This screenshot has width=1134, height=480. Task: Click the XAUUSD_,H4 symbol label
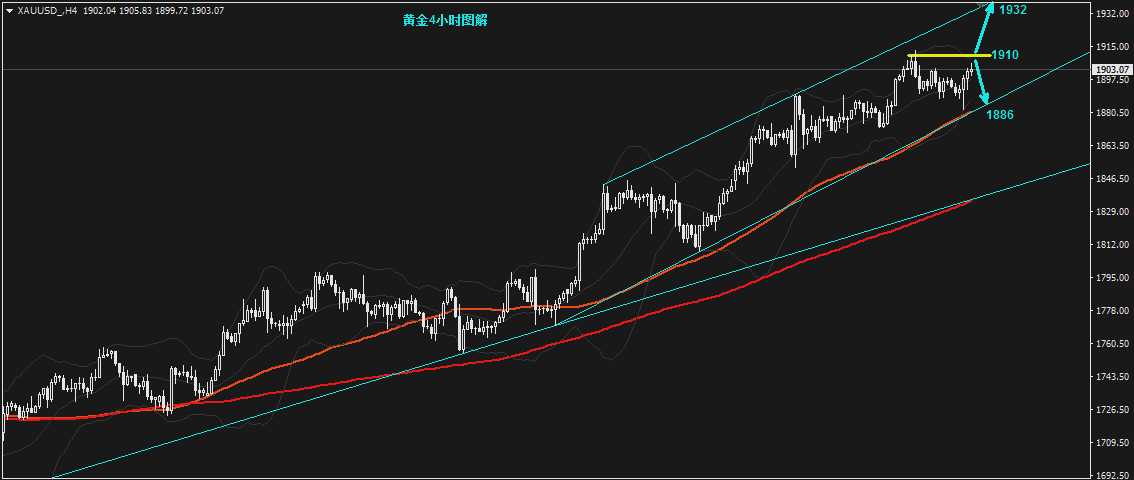point(46,12)
